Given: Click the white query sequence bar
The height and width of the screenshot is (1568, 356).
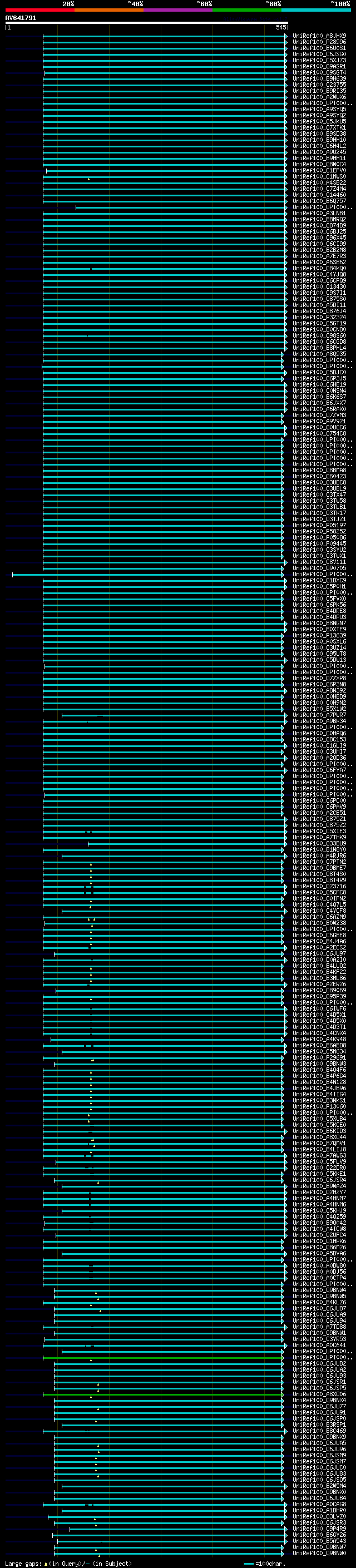Looking at the screenshot, I should [x=147, y=22].
